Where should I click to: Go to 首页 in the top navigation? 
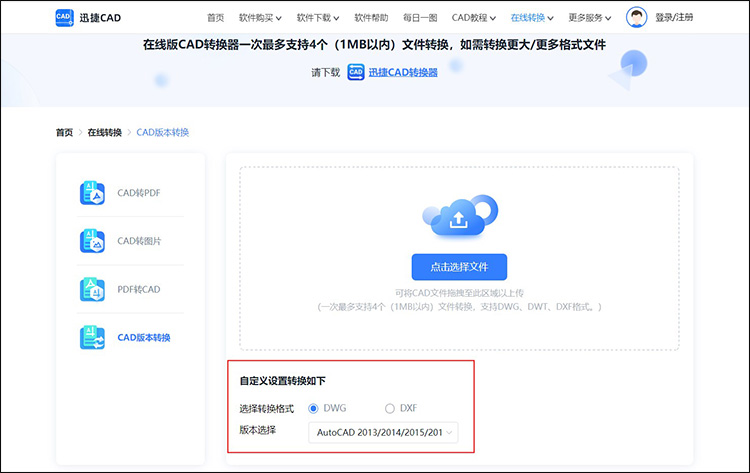tap(215, 18)
